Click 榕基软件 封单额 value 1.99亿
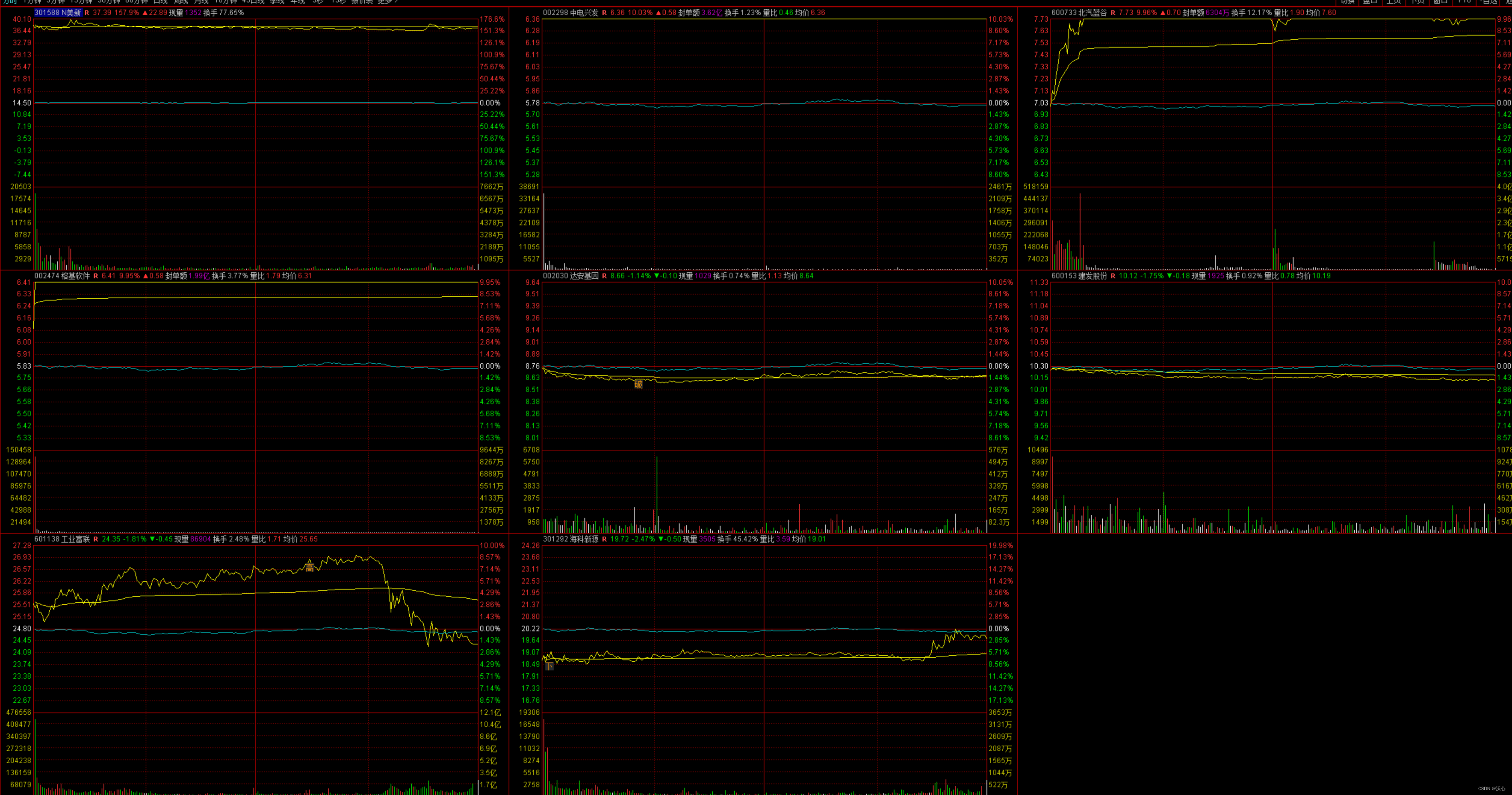 (x=199, y=276)
